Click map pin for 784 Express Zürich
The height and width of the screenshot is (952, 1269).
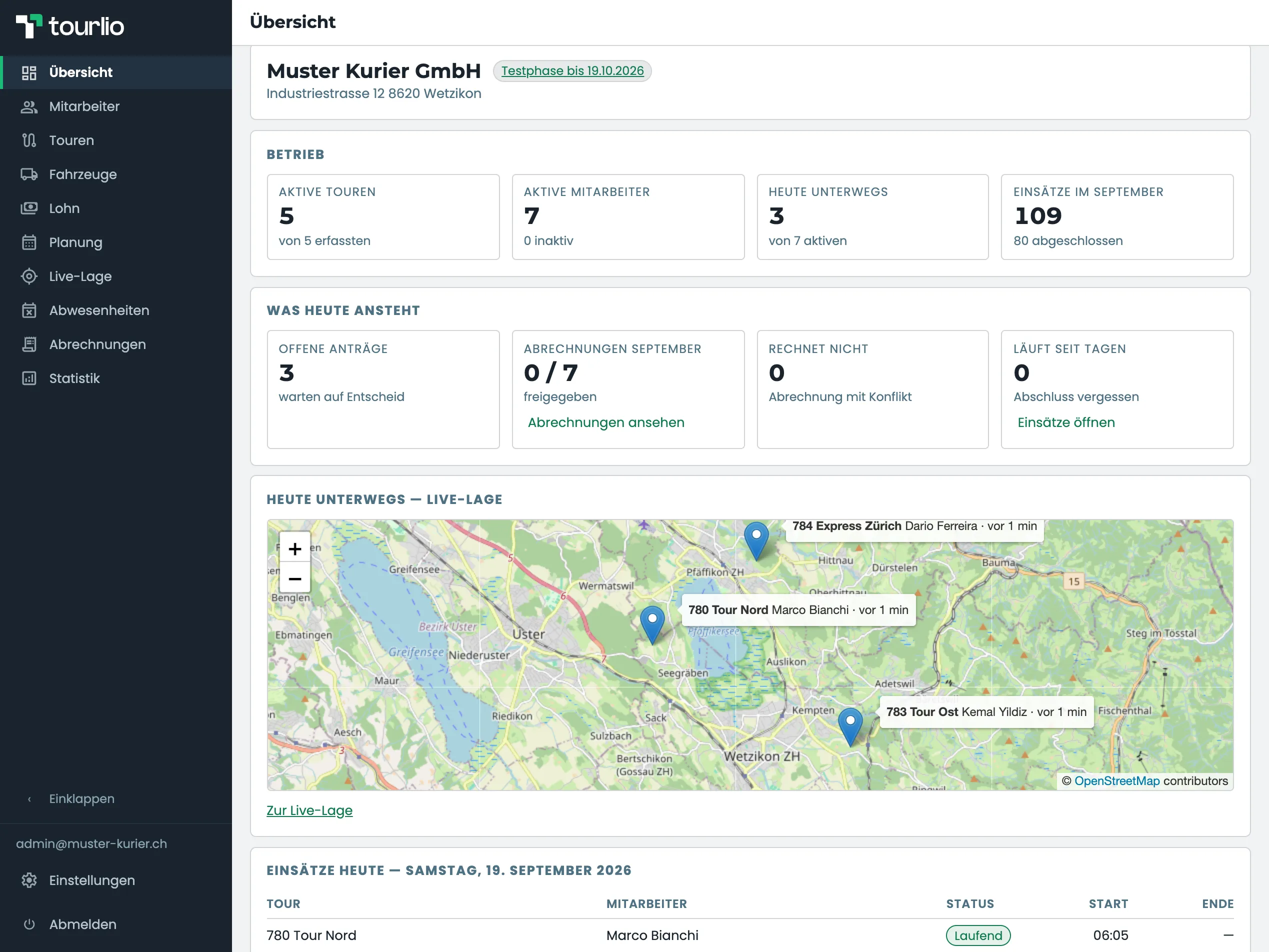pos(756,540)
